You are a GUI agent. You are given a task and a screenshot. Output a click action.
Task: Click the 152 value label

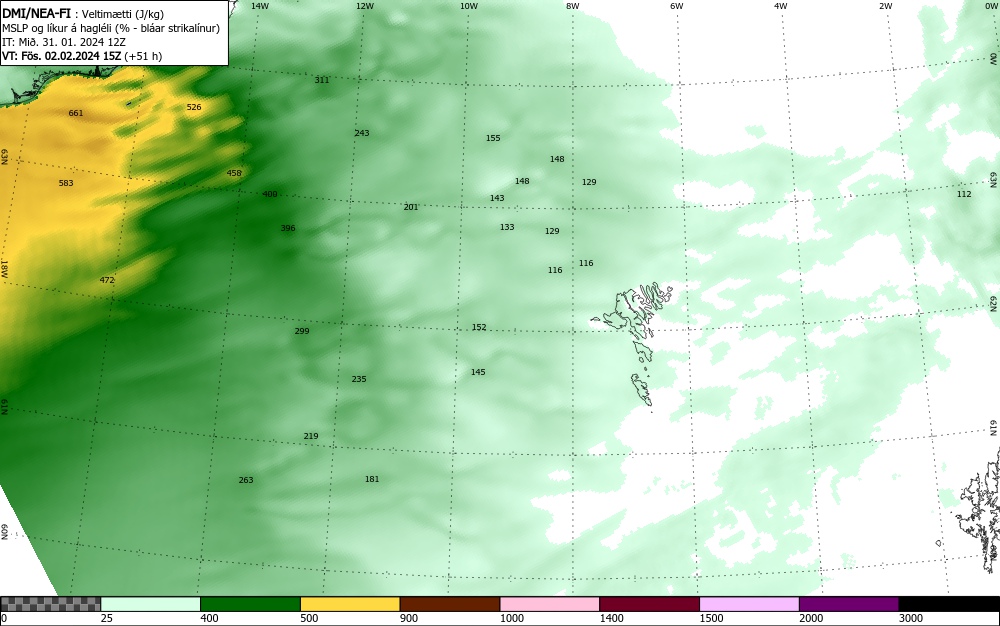479,328
